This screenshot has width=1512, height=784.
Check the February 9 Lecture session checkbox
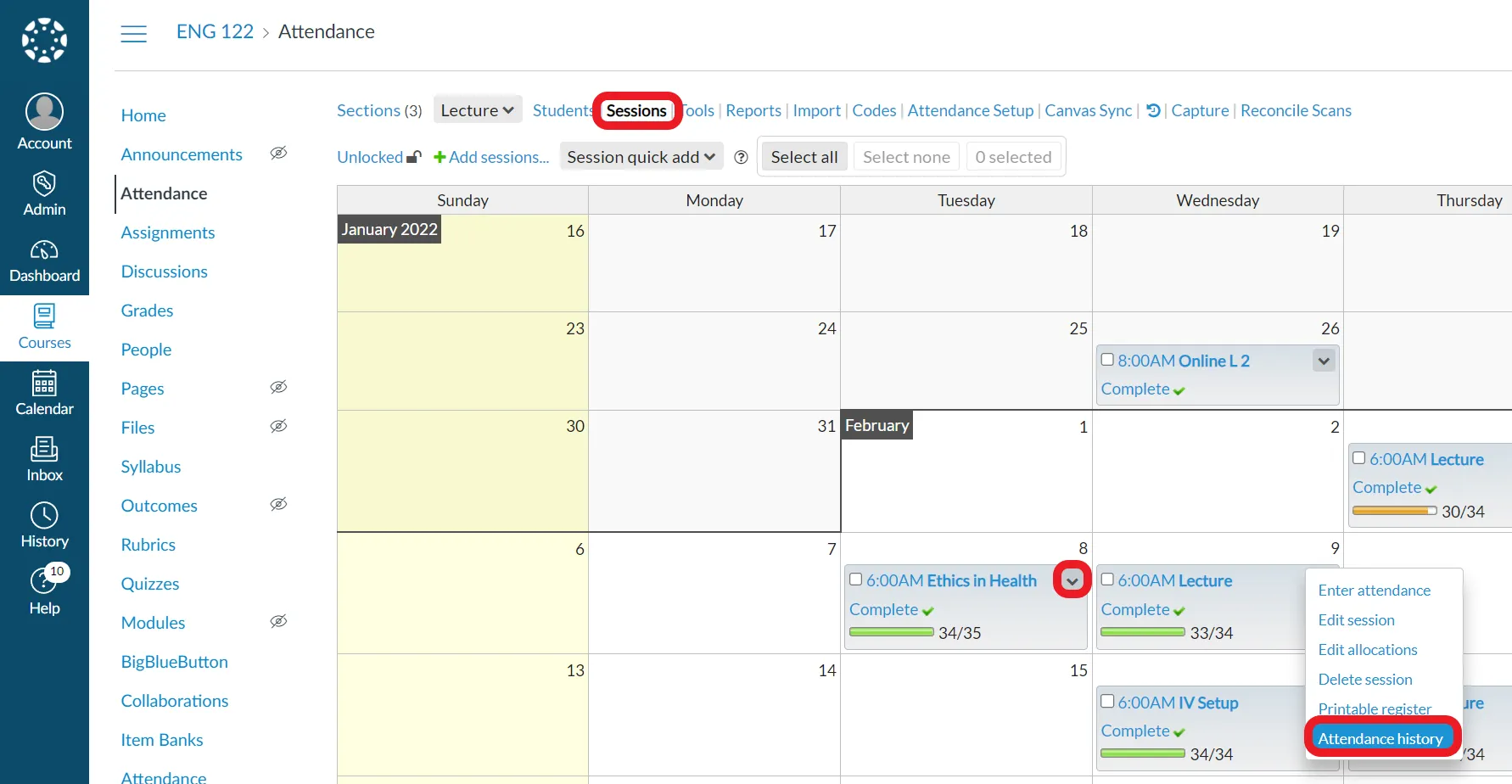[1107, 580]
